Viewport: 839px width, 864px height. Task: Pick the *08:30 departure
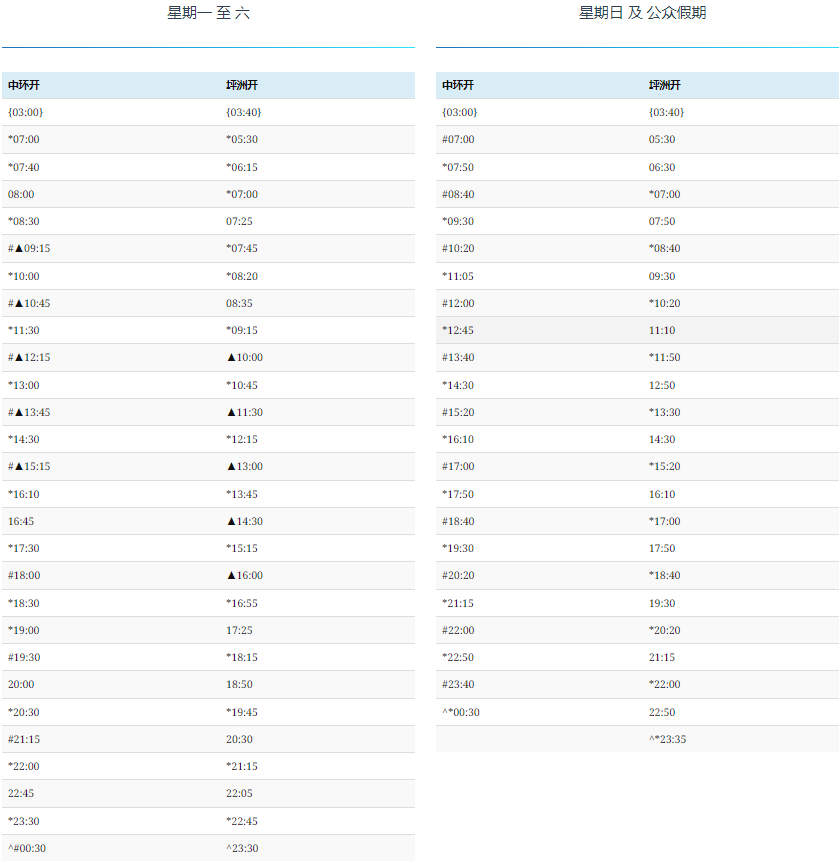click(24, 221)
